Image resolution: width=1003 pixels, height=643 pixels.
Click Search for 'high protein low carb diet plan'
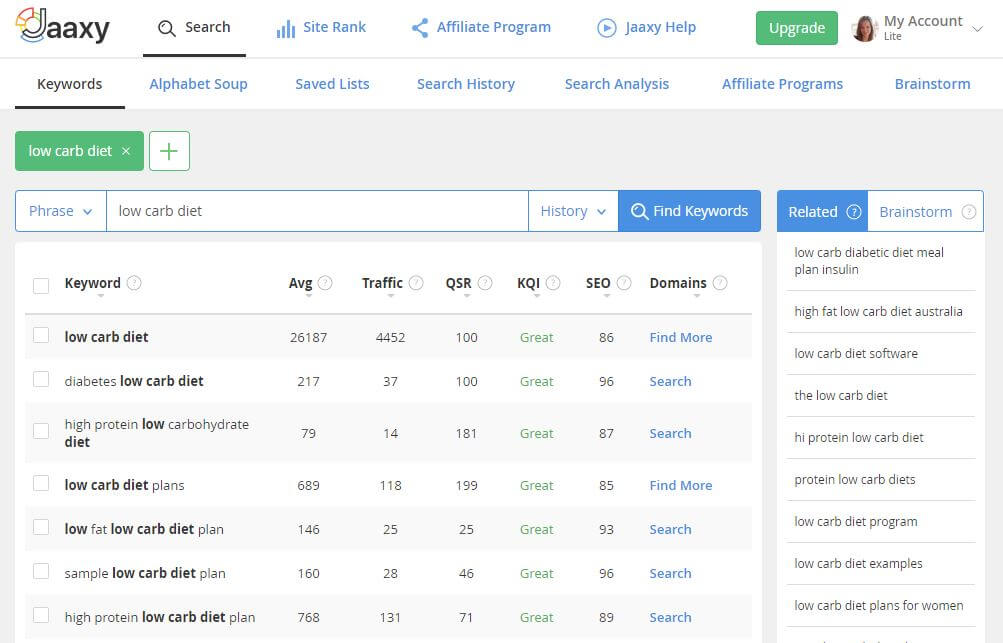pos(670,617)
